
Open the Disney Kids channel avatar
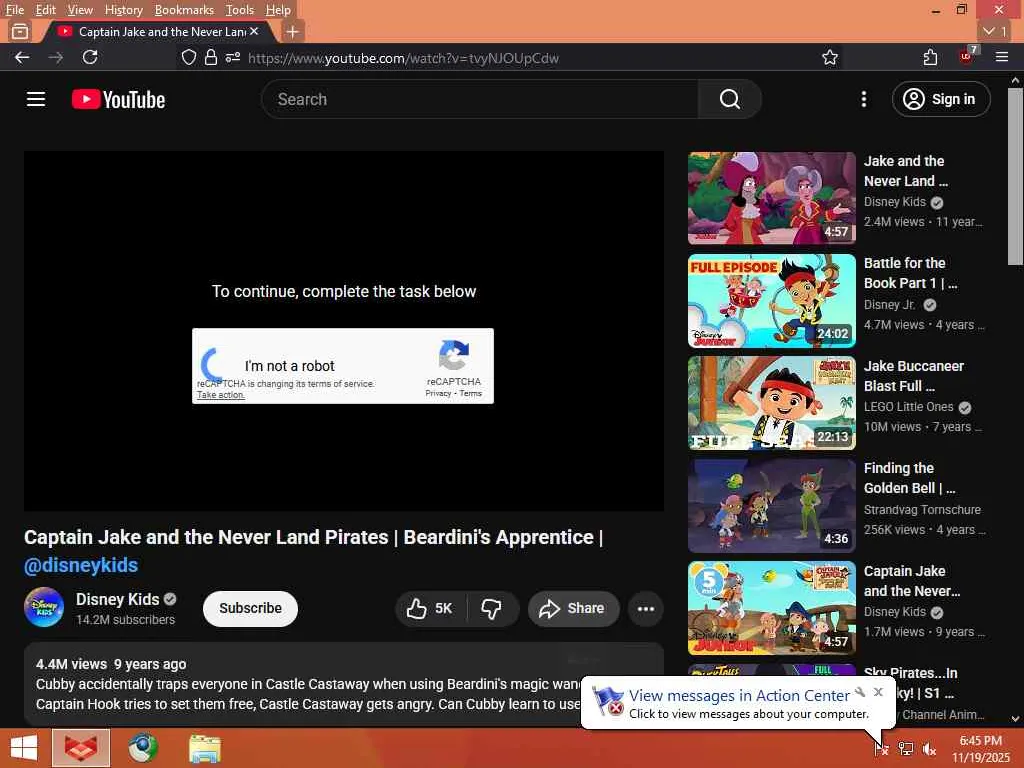pyautogui.click(x=44, y=607)
